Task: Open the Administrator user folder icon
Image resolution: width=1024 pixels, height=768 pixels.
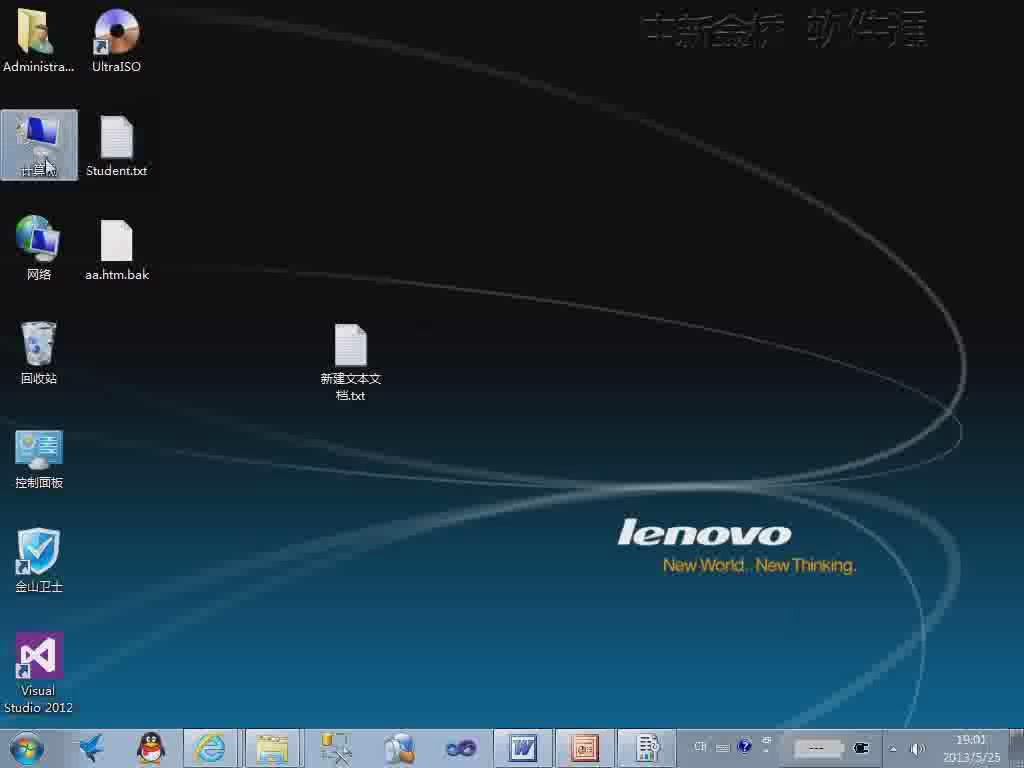Action: 37,39
